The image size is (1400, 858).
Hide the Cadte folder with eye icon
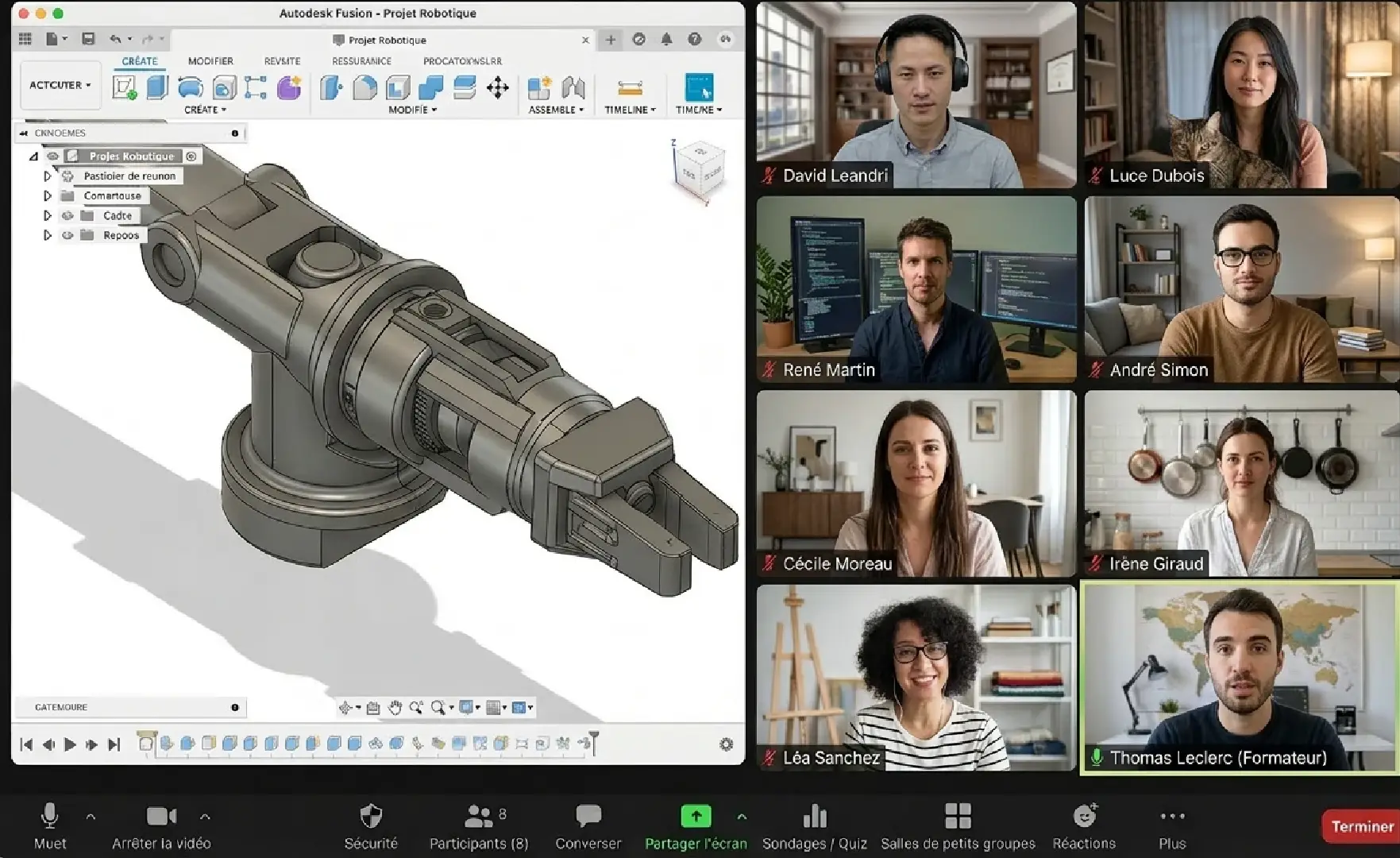click(x=67, y=215)
